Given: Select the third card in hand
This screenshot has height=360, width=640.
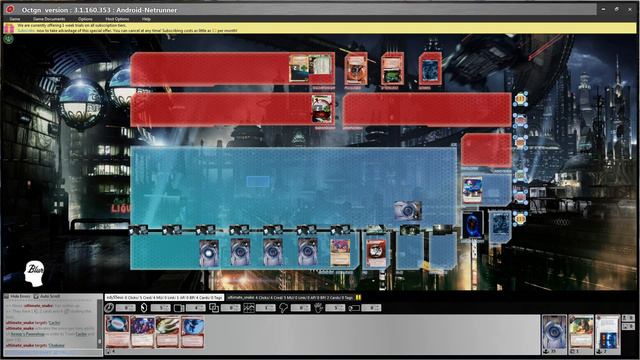Looking at the screenshot, I should coord(167,331).
